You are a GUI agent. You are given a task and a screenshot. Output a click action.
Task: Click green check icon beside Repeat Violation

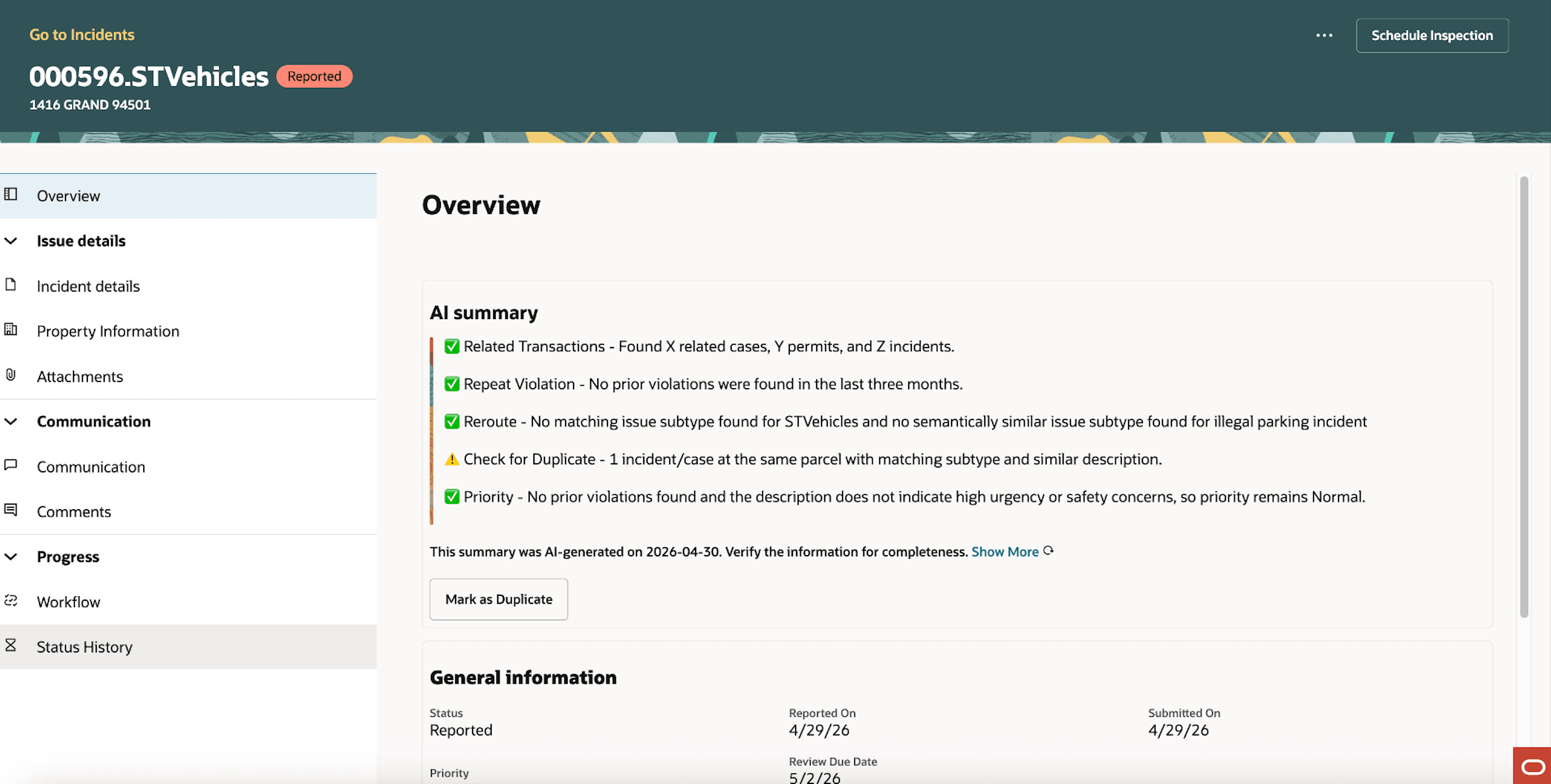pyautogui.click(x=451, y=384)
